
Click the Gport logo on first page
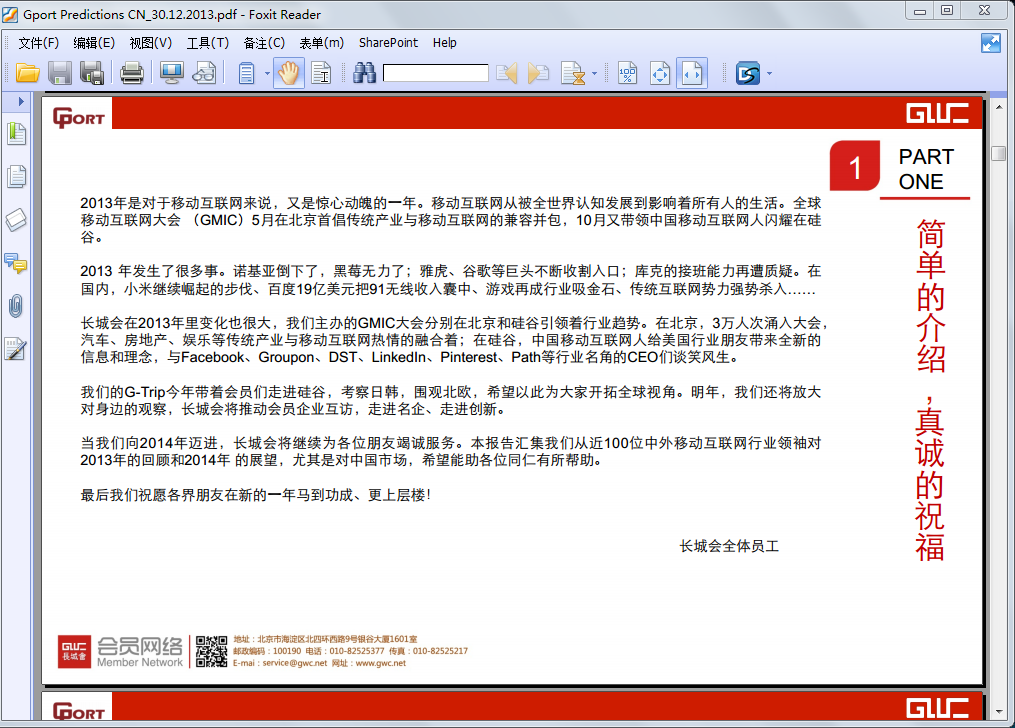pyautogui.click(x=78, y=117)
